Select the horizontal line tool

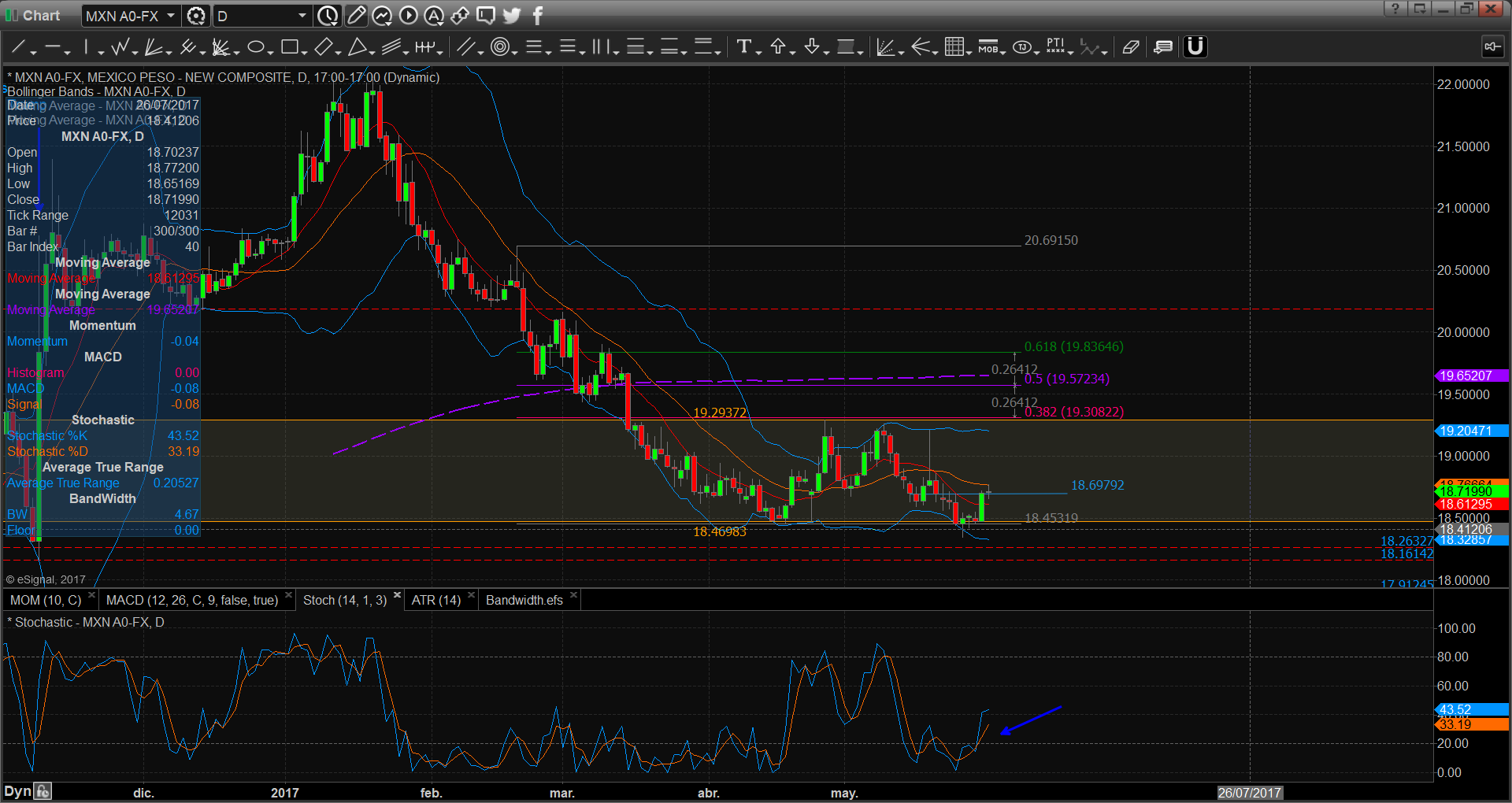(x=53, y=47)
